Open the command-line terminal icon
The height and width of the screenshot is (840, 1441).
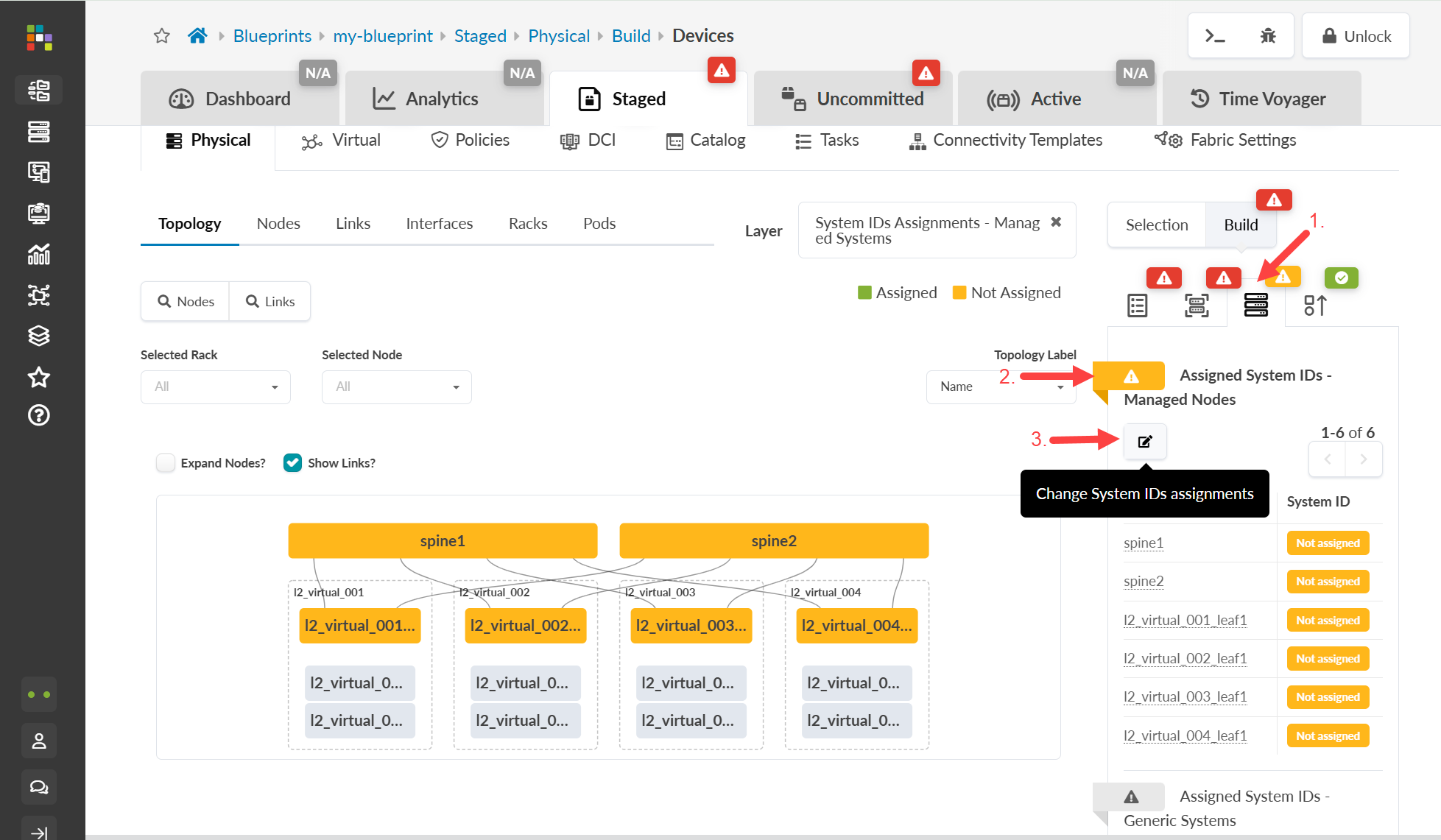click(x=1215, y=36)
